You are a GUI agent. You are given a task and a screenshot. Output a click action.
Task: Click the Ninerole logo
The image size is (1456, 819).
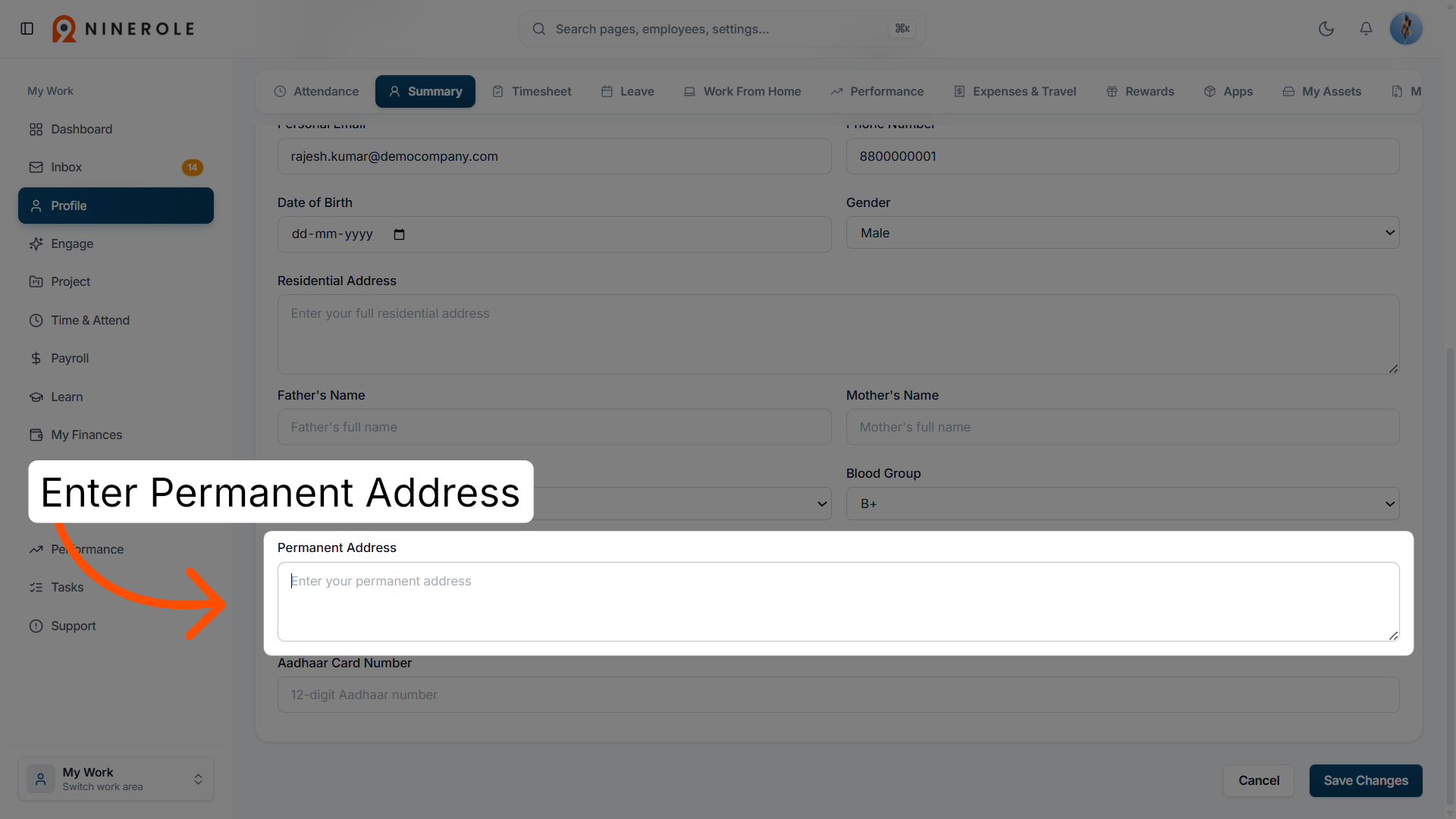(123, 29)
